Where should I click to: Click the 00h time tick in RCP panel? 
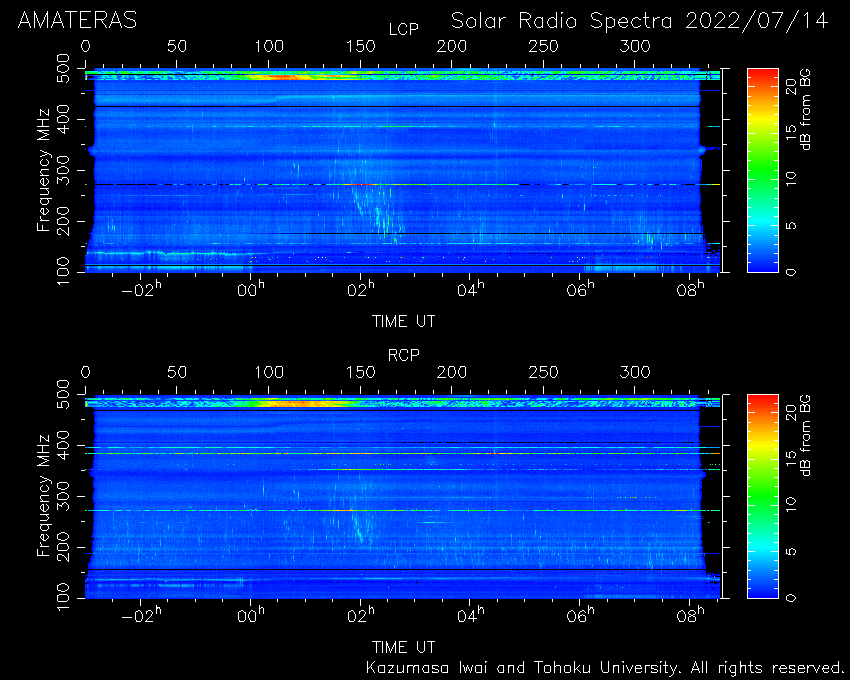pos(251,615)
